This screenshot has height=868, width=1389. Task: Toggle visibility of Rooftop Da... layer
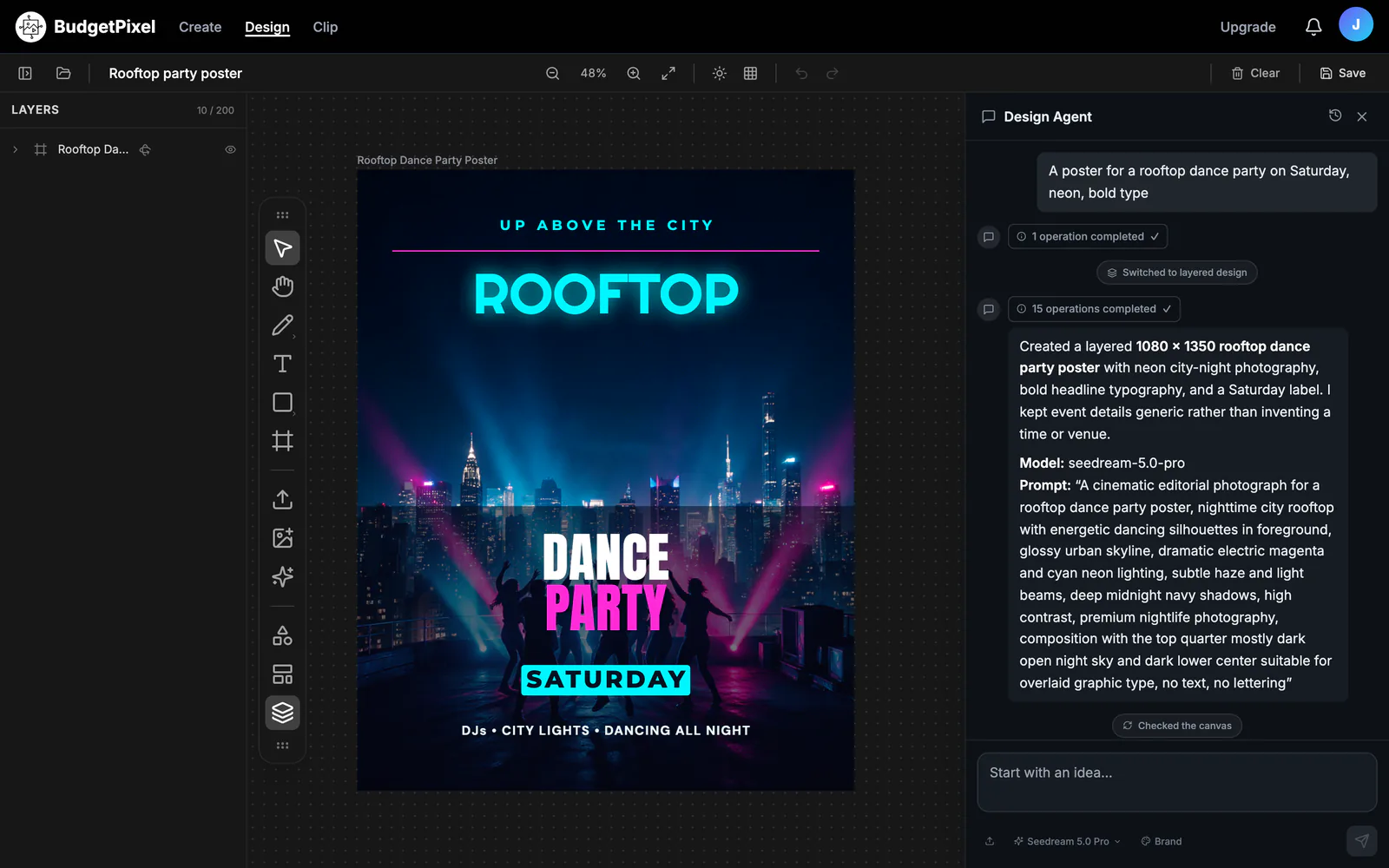point(230,149)
